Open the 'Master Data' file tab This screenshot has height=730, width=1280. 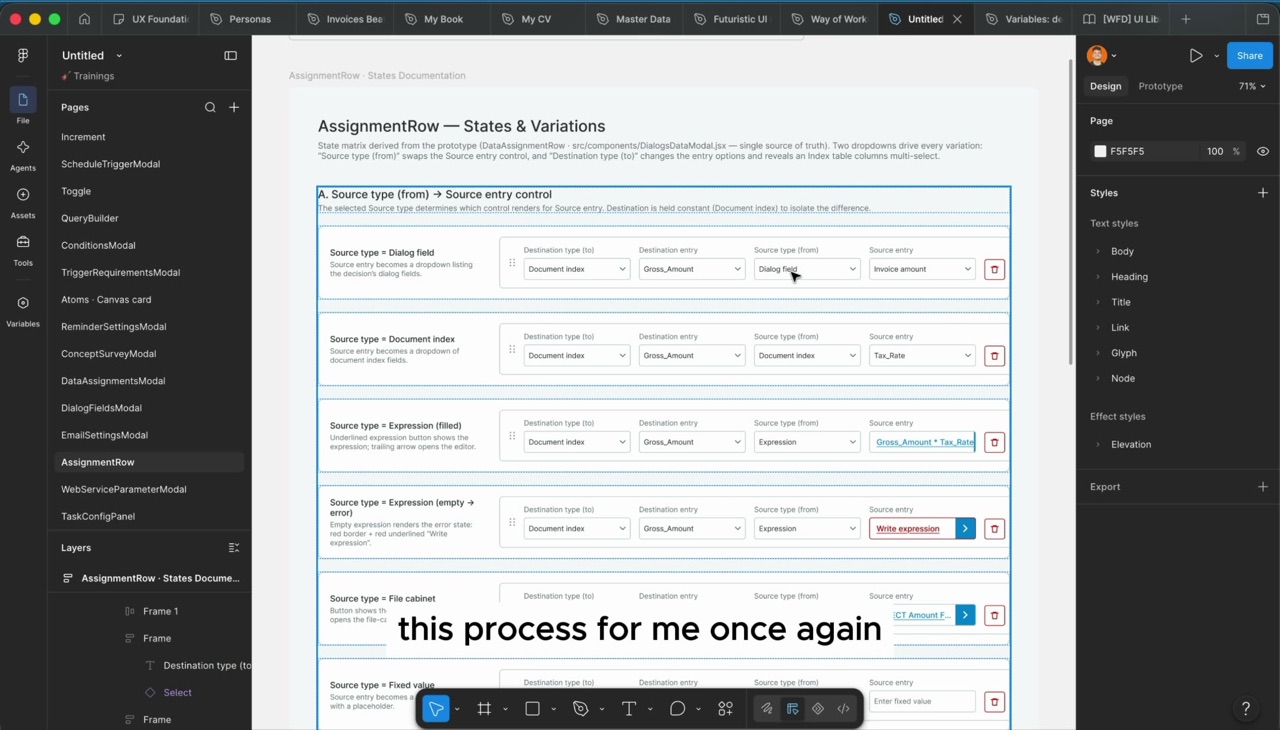[634, 19]
